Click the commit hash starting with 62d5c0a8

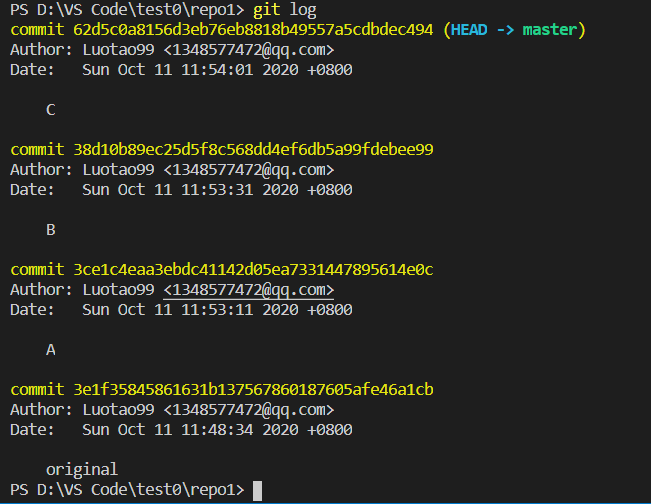(253, 30)
